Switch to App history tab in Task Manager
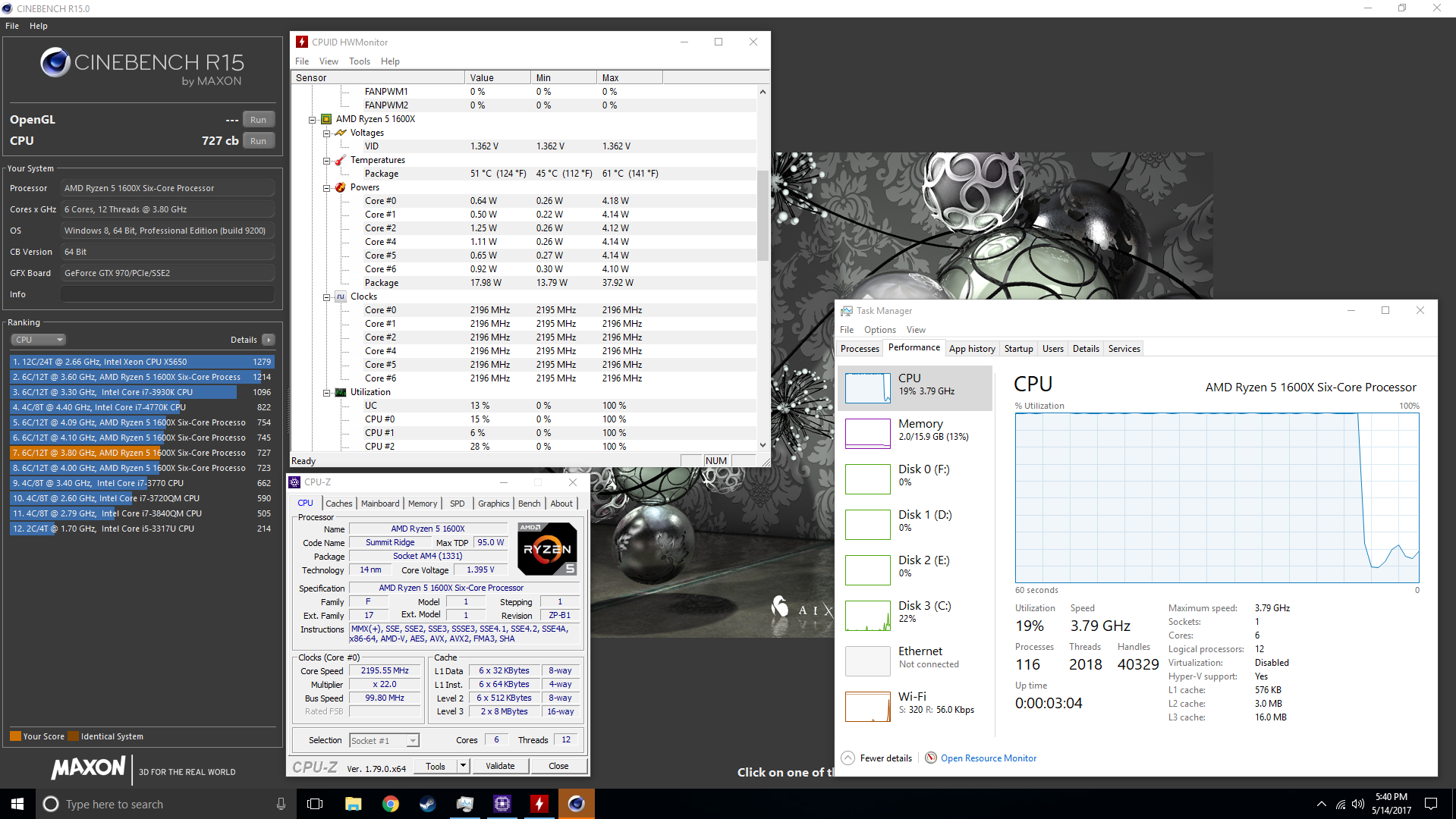Screen dimensions: 1456x819 click(x=972, y=349)
